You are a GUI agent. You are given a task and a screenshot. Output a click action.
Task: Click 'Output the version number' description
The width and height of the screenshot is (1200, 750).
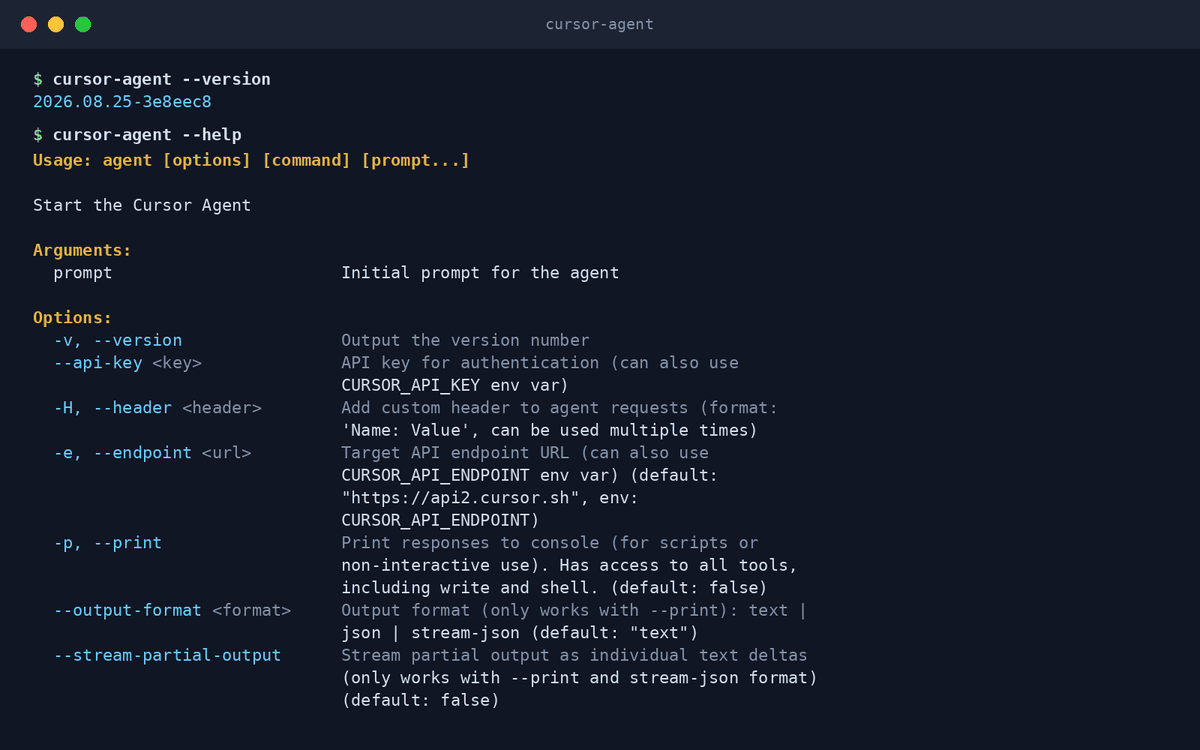coord(465,340)
